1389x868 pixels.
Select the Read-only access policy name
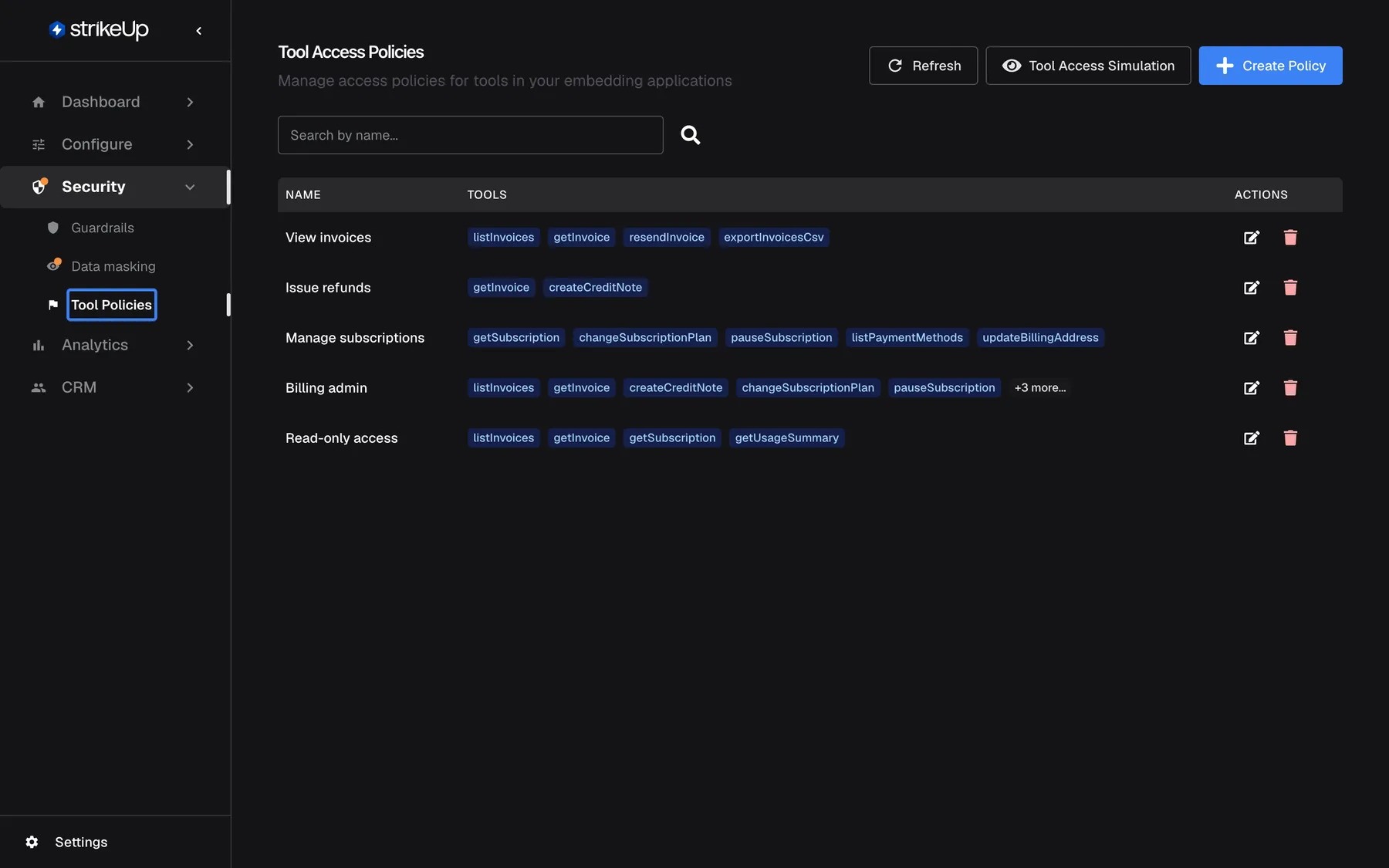coord(342,438)
